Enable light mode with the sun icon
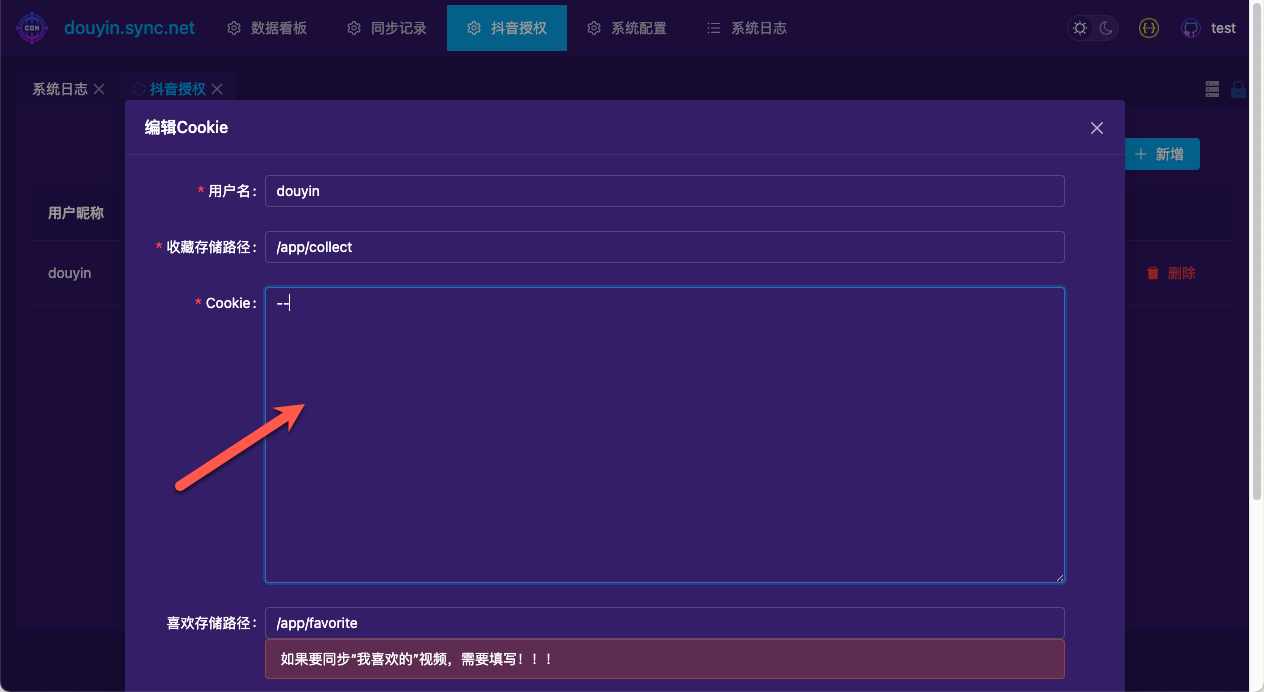Viewport: 1264px width, 692px height. pyautogui.click(x=1079, y=28)
